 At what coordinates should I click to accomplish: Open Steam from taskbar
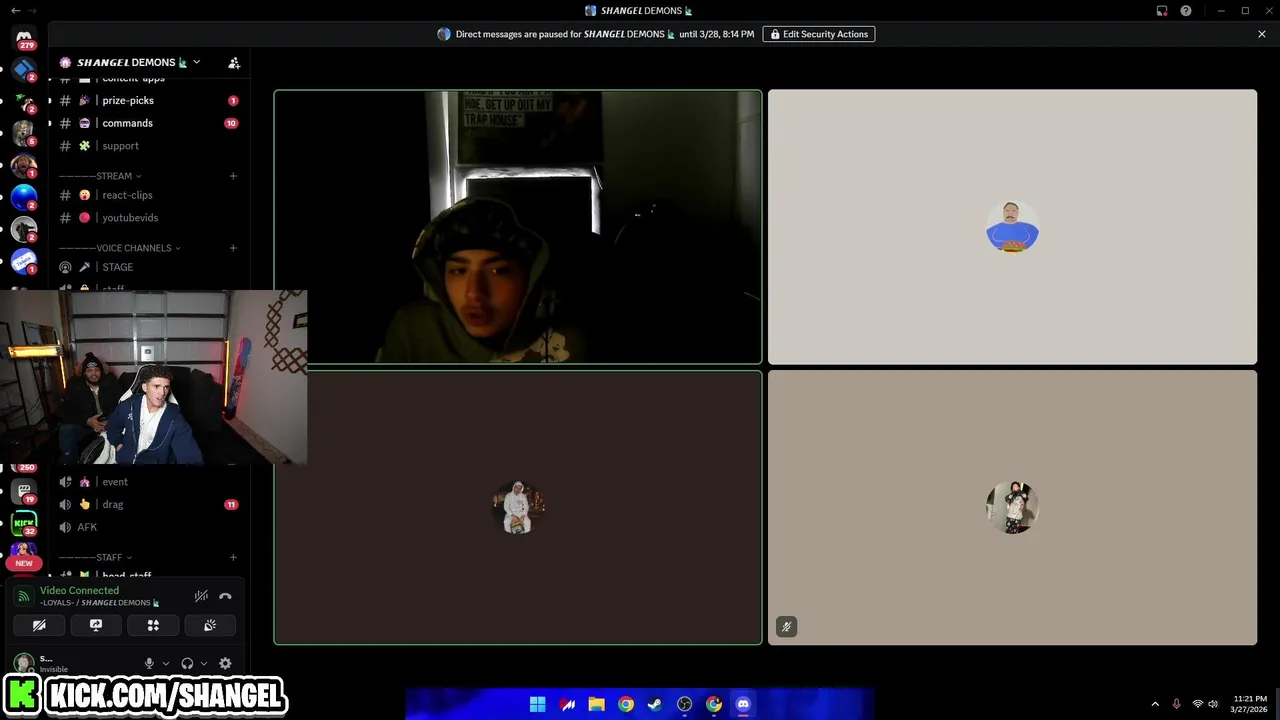pos(655,704)
